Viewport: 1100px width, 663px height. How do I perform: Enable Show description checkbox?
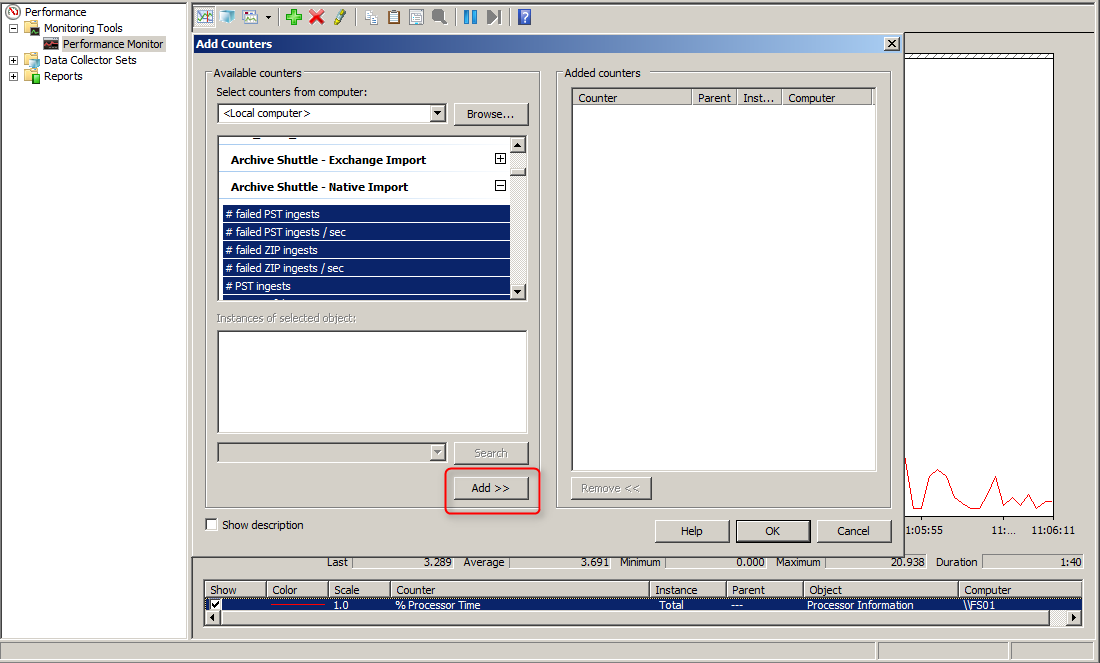(x=211, y=524)
